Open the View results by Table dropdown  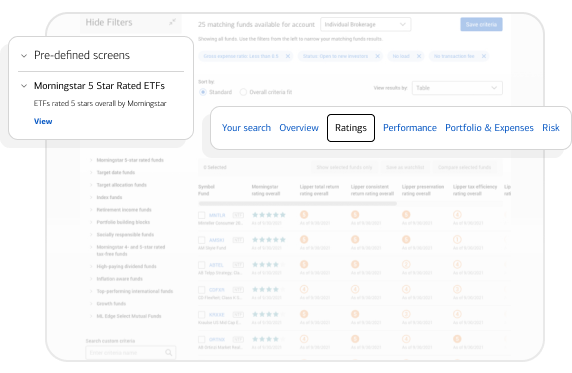click(x=457, y=88)
